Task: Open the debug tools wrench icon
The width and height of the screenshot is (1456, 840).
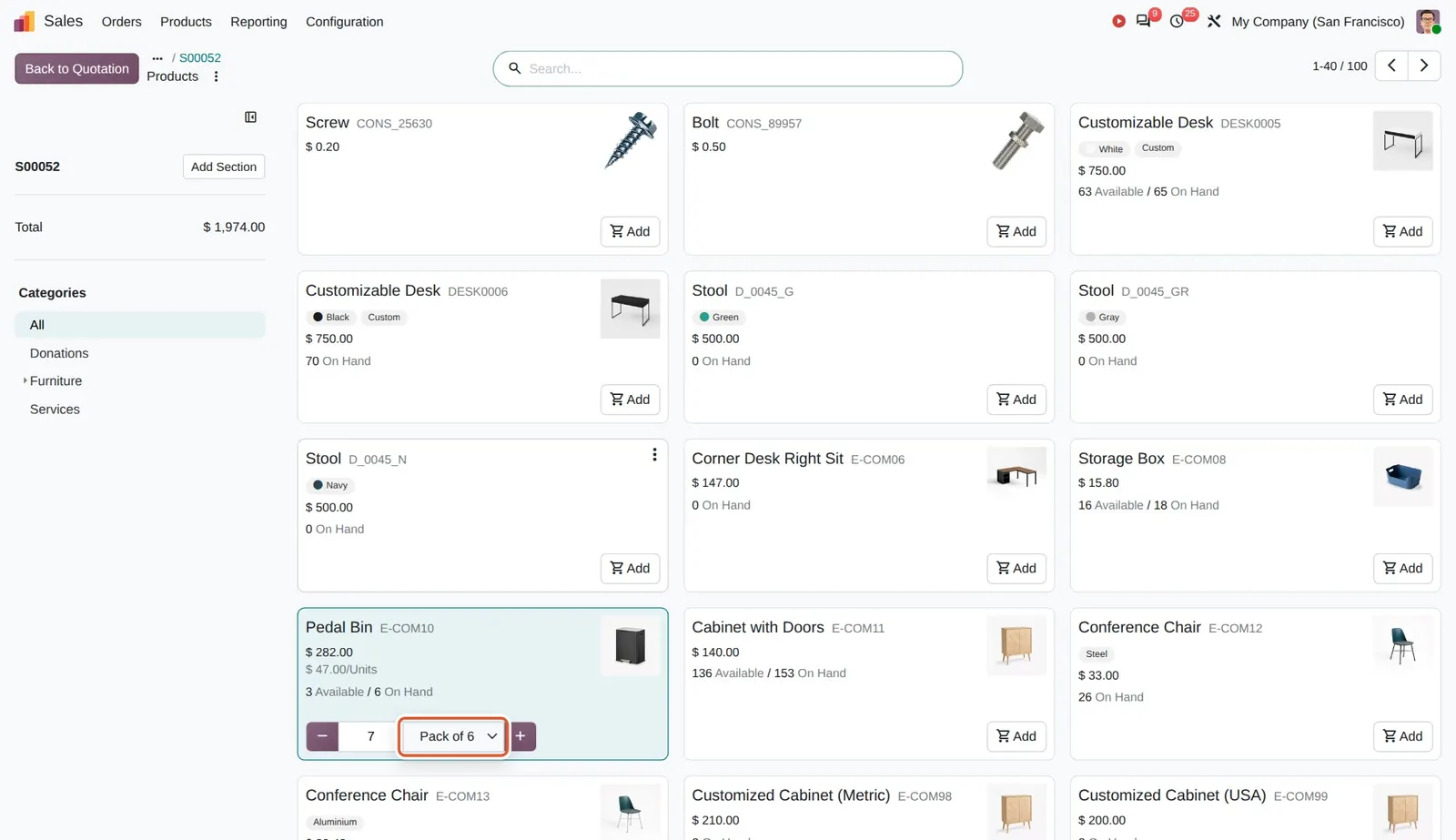Action: click(x=1214, y=21)
